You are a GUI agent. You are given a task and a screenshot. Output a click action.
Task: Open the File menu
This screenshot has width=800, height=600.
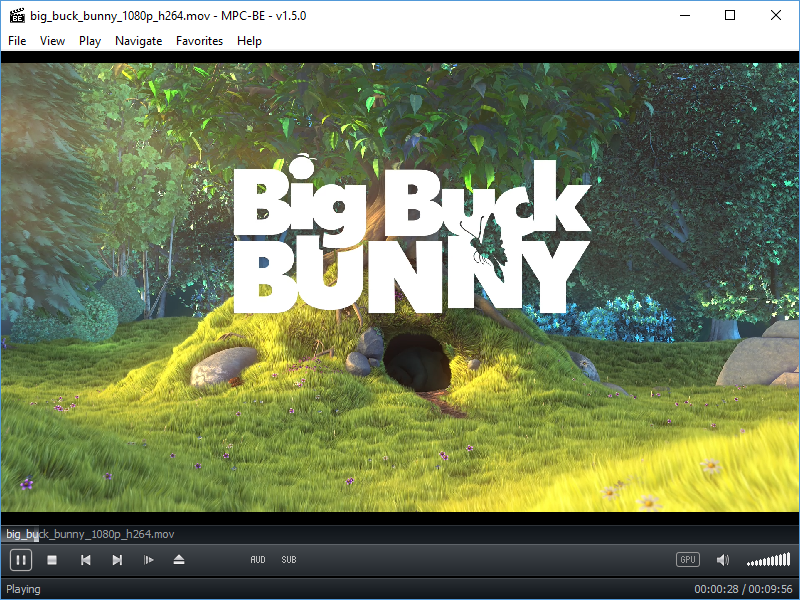(x=16, y=41)
